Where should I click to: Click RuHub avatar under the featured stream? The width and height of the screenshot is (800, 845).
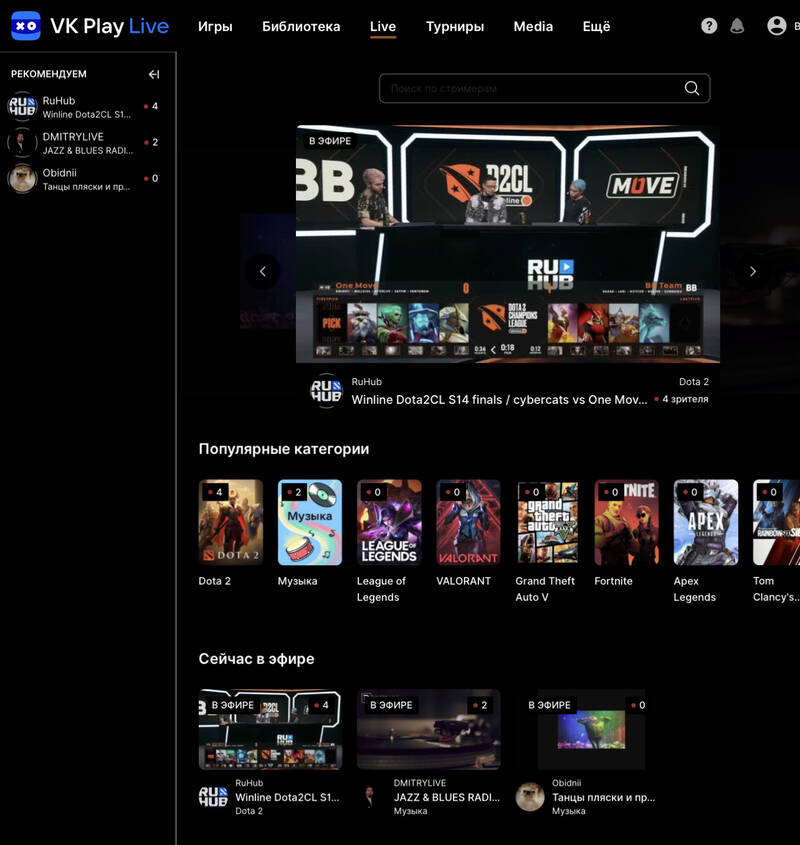(326, 390)
